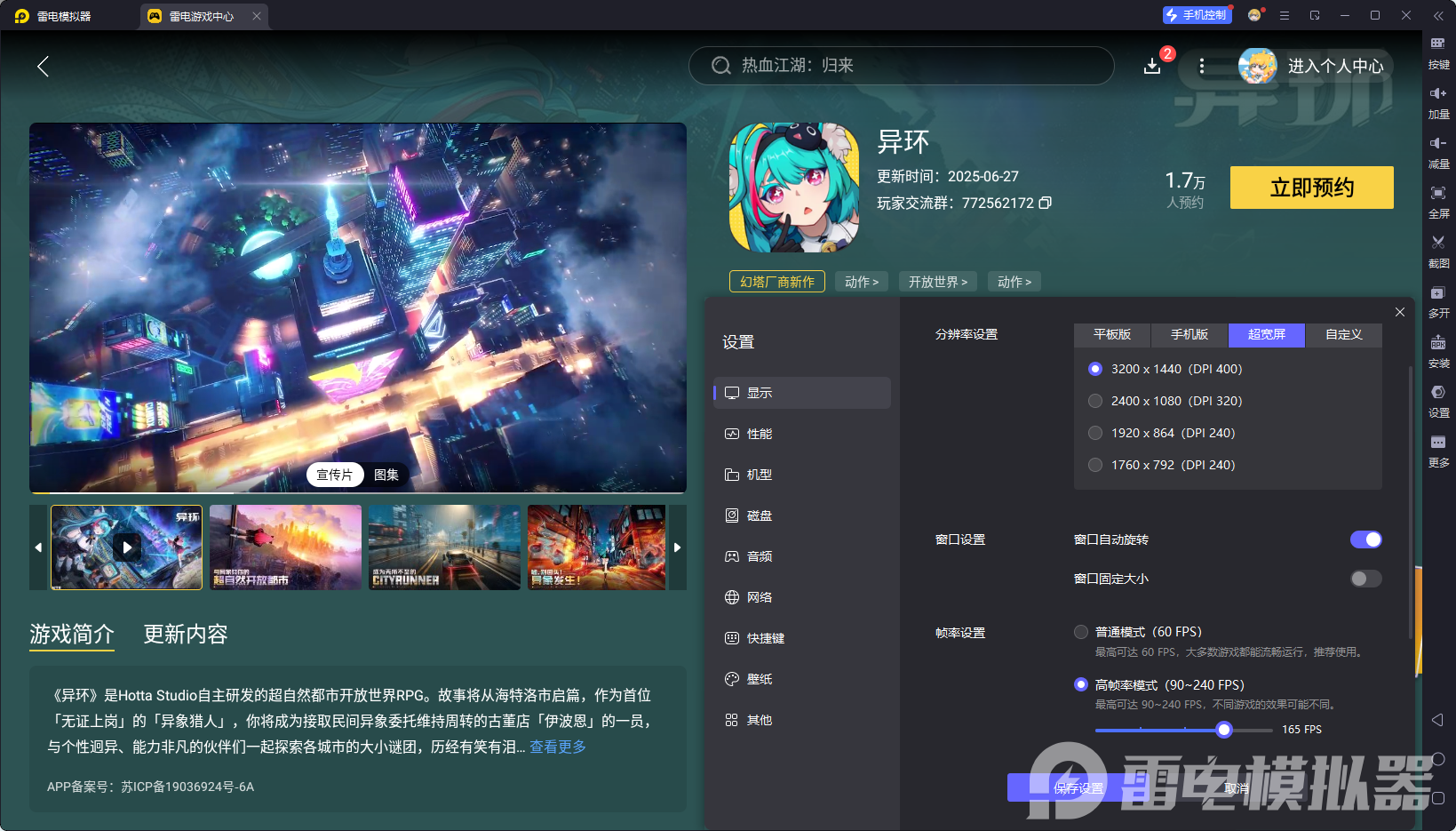Image resolution: width=1456 pixels, height=831 pixels.
Task: Open the CITYRUNNER screenshot thumbnail
Action: pos(444,547)
